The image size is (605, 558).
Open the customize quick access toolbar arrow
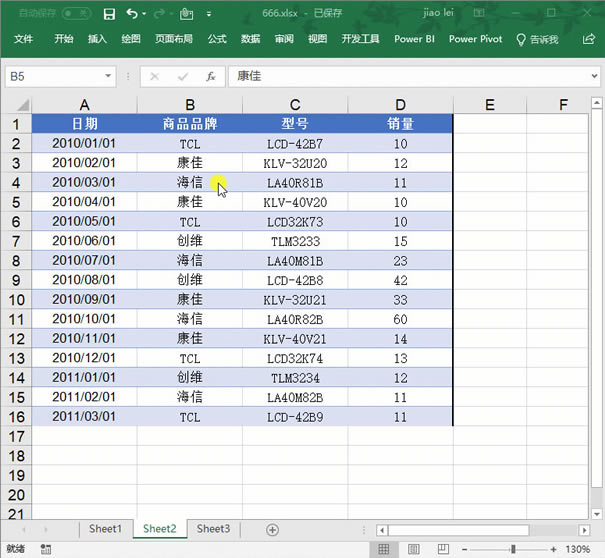pyautogui.click(x=209, y=14)
